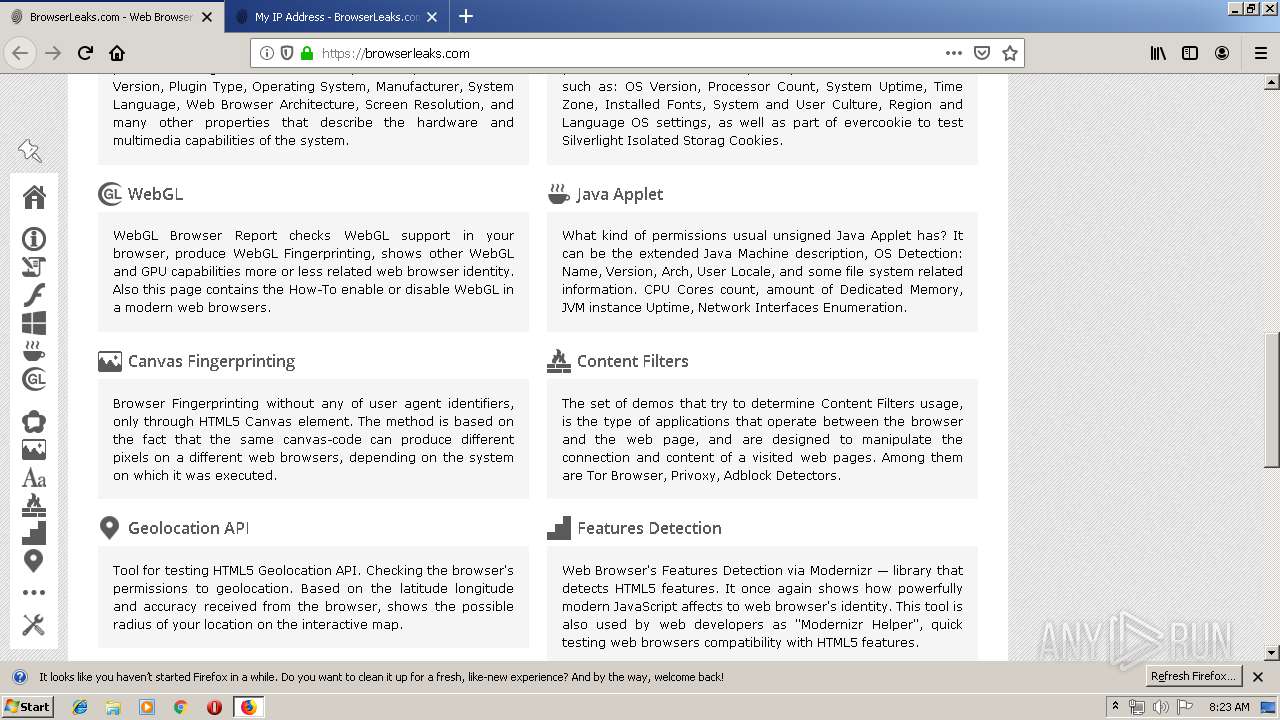Click the Java Applet coffee cup heading icon

point(559,194)
